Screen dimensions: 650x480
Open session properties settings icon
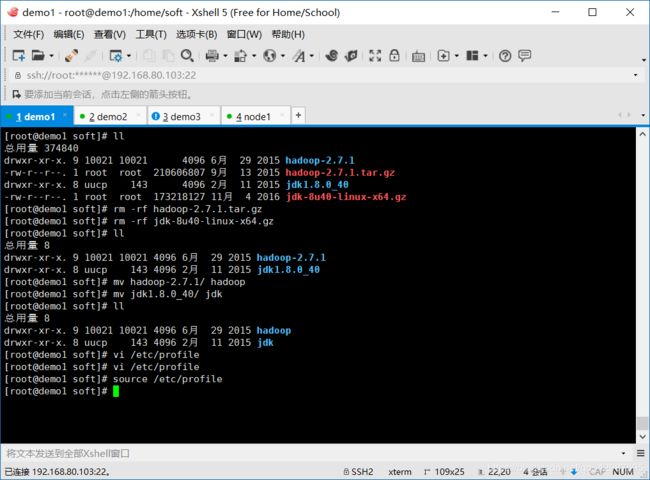point(115,56)
